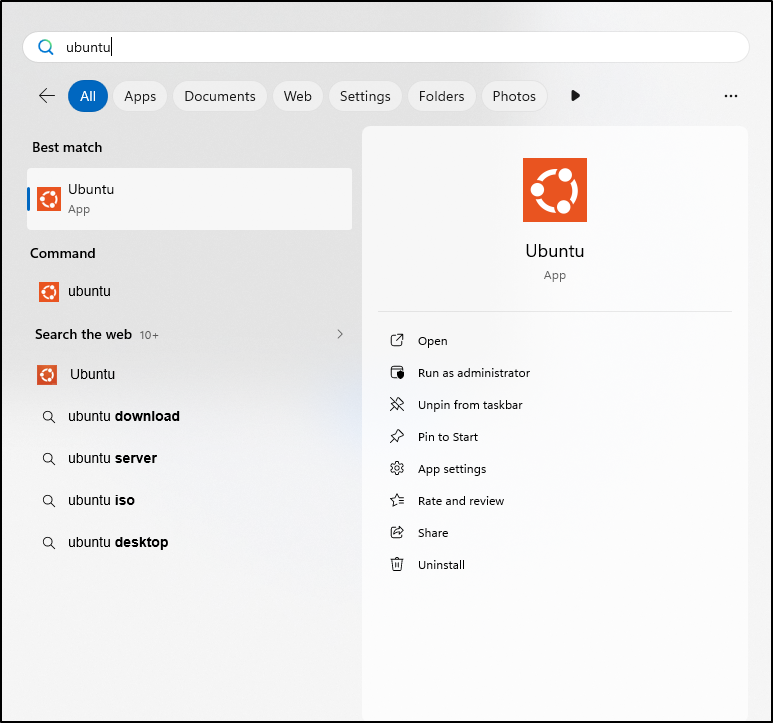
Task: Select the All filter tab
Action: (88, 96)
